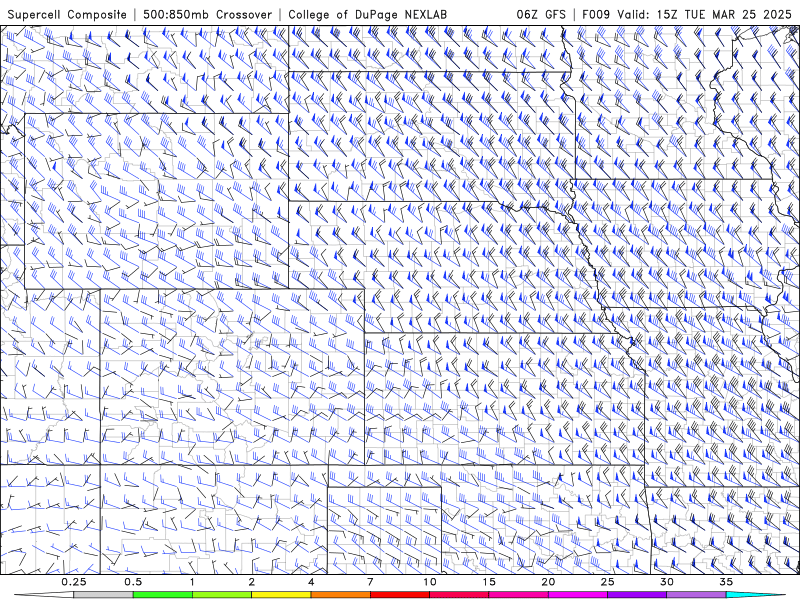Select the gray 0.25–0.5 color bar segment
The image size is (800, 600).
(104, 595)
